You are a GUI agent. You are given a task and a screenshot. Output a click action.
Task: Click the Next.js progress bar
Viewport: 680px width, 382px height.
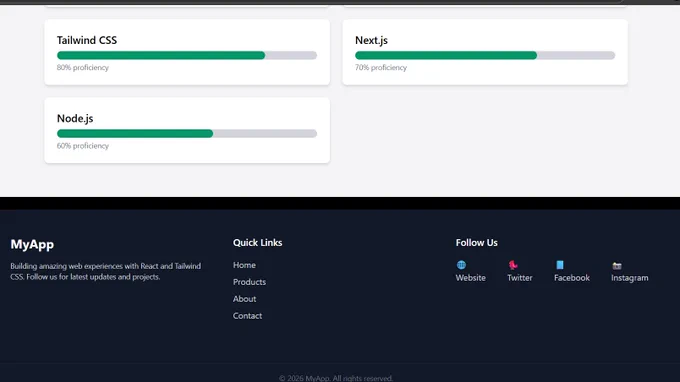(x=485, y=55)
